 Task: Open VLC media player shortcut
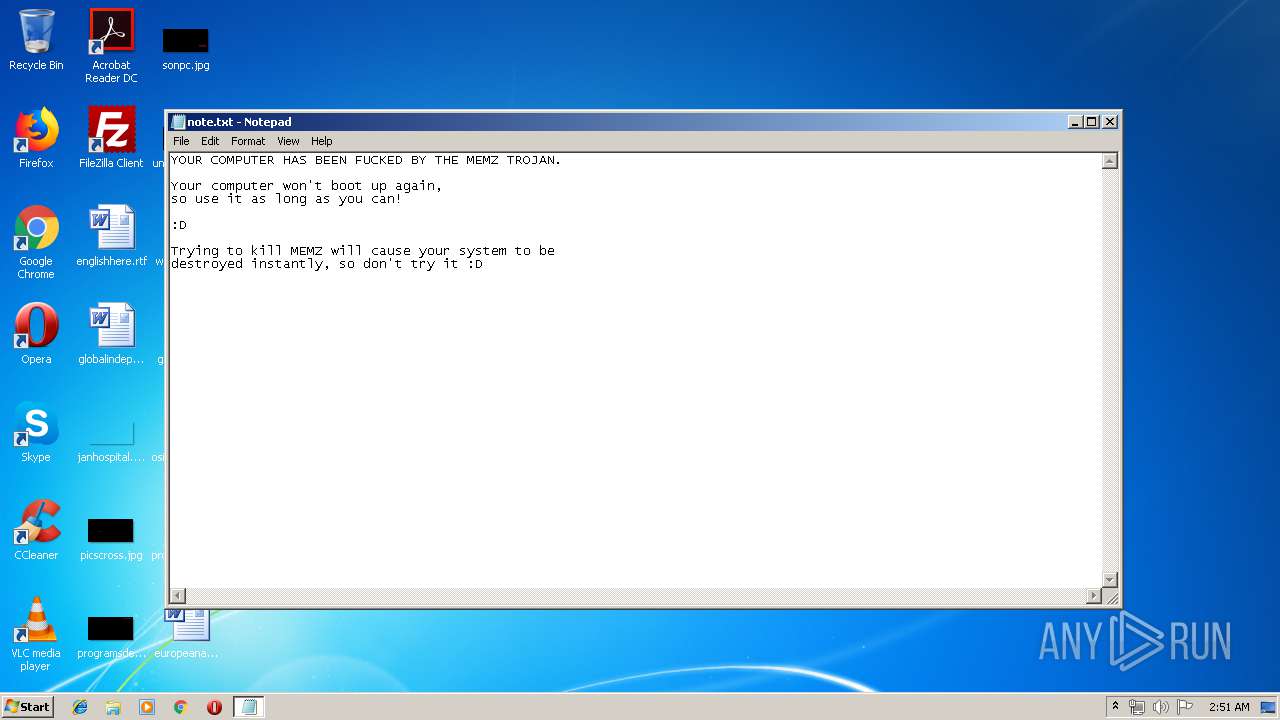36,634
